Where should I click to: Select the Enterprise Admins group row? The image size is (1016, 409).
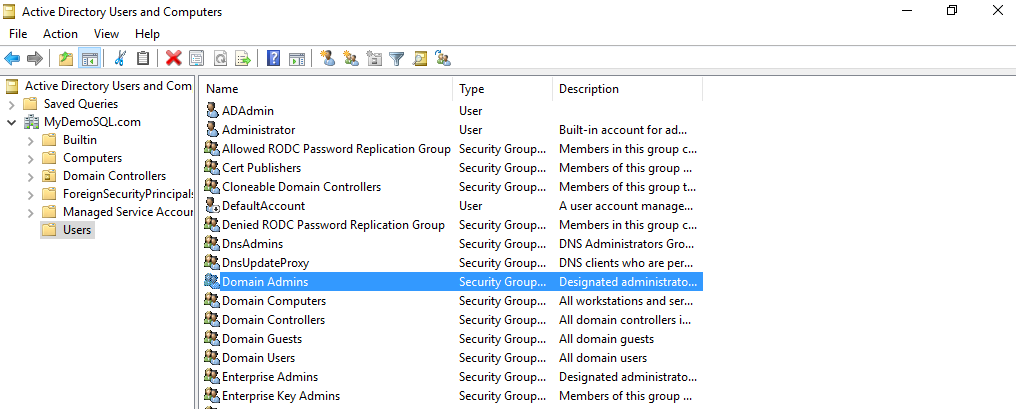(270, 377)
